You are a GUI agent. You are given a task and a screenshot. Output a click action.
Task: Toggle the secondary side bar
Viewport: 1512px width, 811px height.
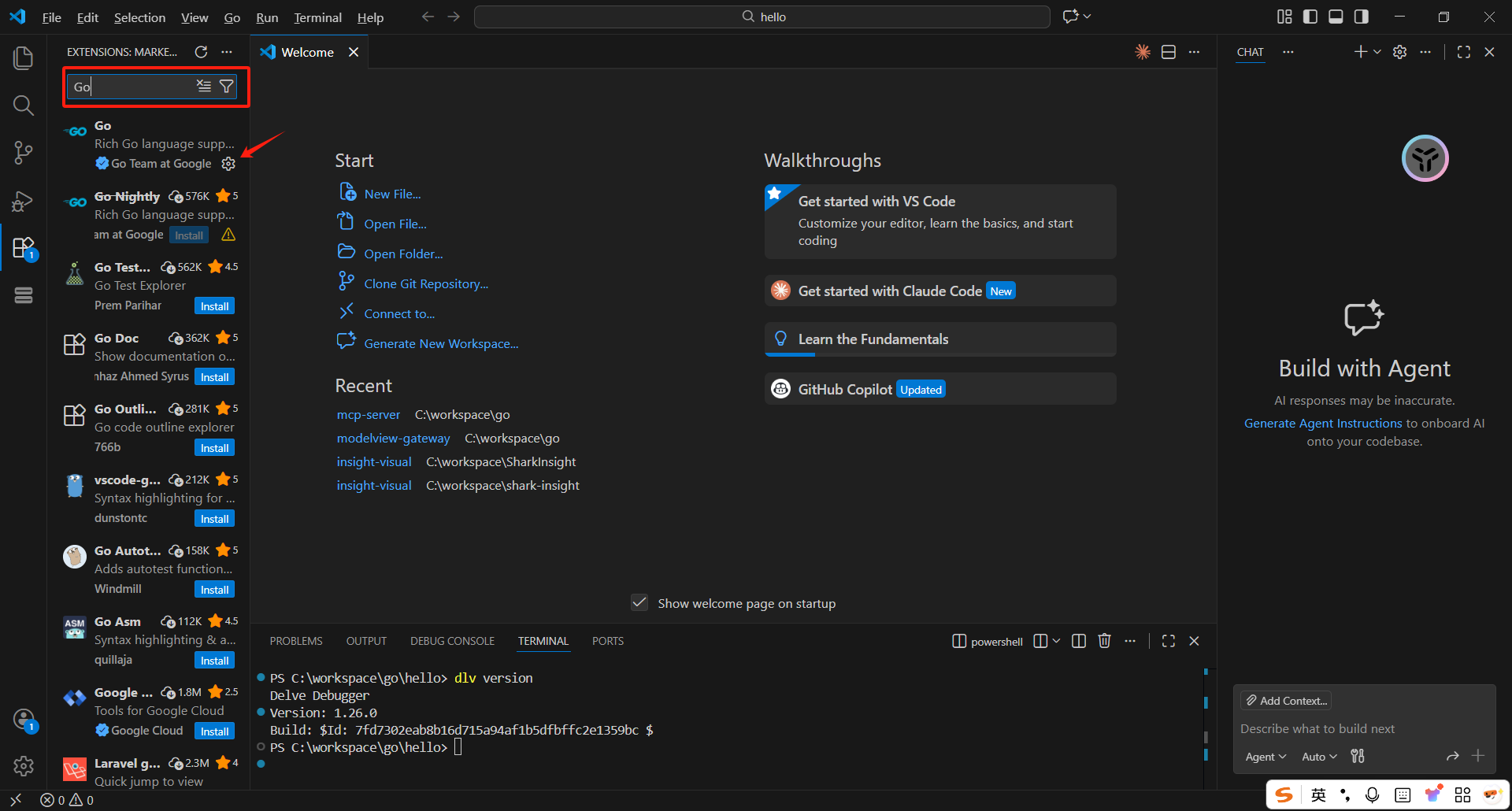(x=1361, y=17)
